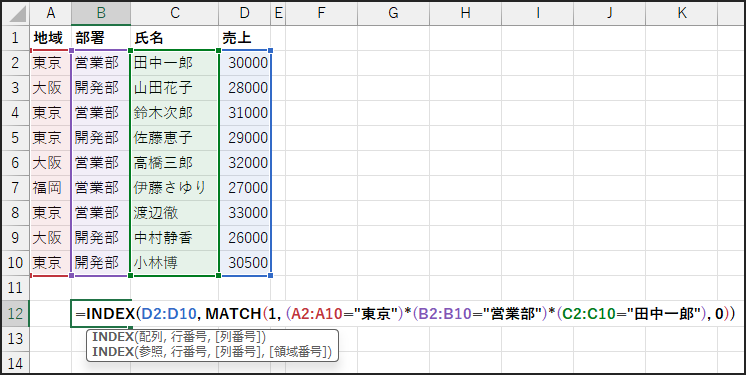746x375 pixels.
Task: Click the cell with 渡辺徹
Action: pyautogui.click(x=175, y=213)
